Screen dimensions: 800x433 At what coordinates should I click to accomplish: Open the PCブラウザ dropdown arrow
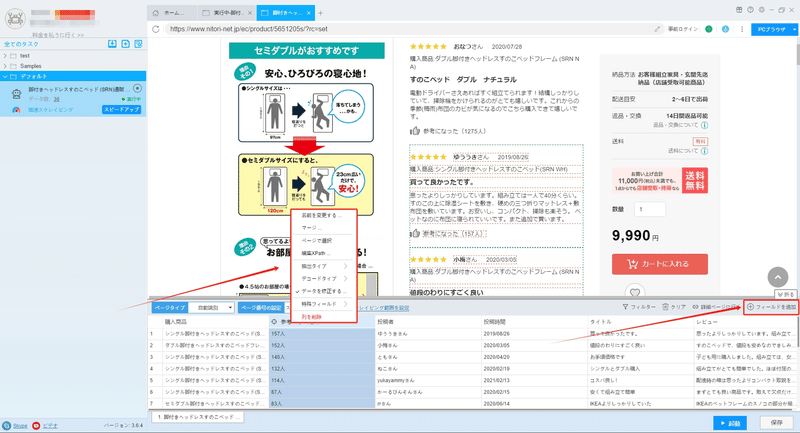click(794, 30)
